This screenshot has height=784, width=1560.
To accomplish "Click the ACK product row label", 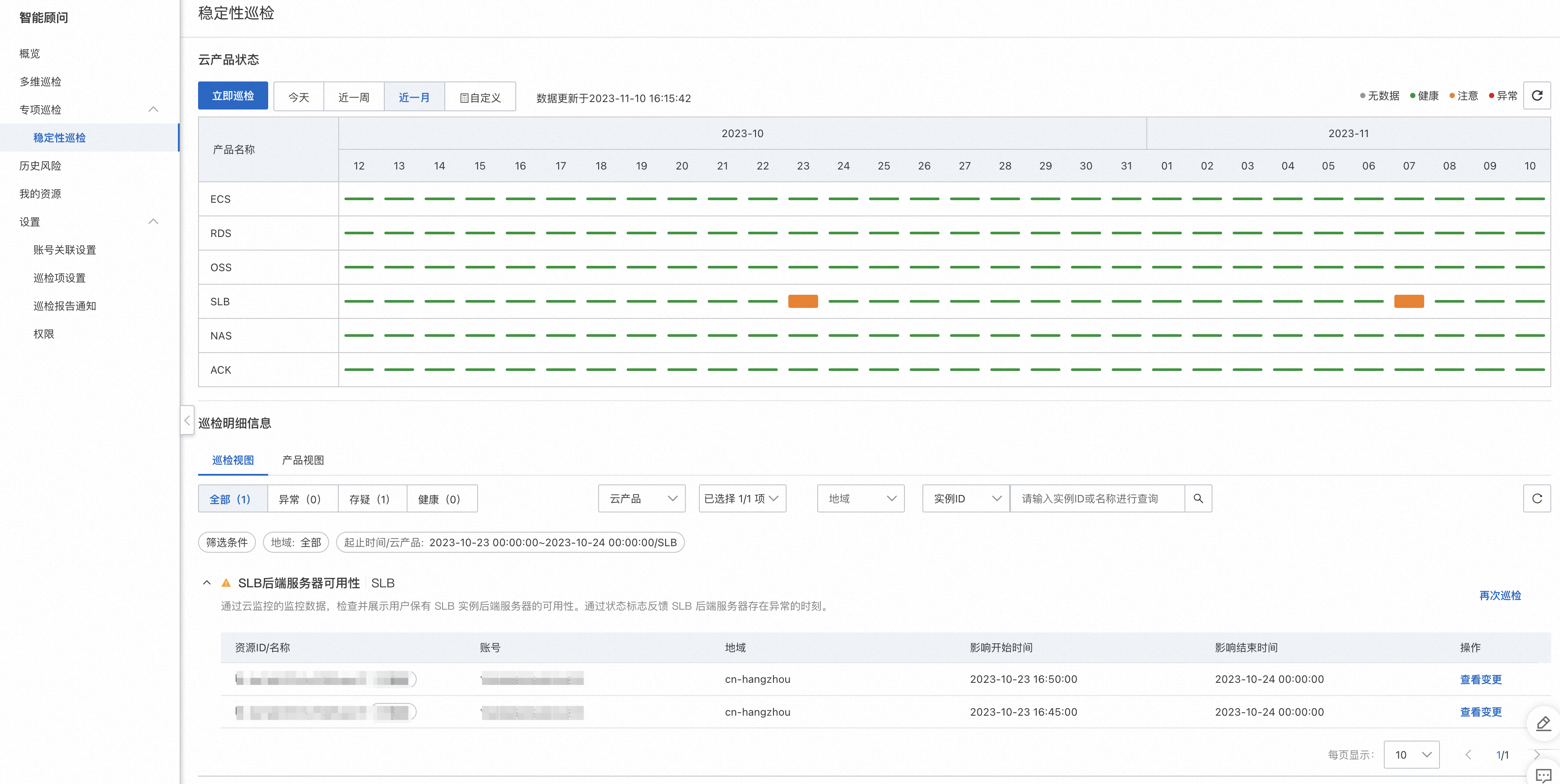I will 220,370.
